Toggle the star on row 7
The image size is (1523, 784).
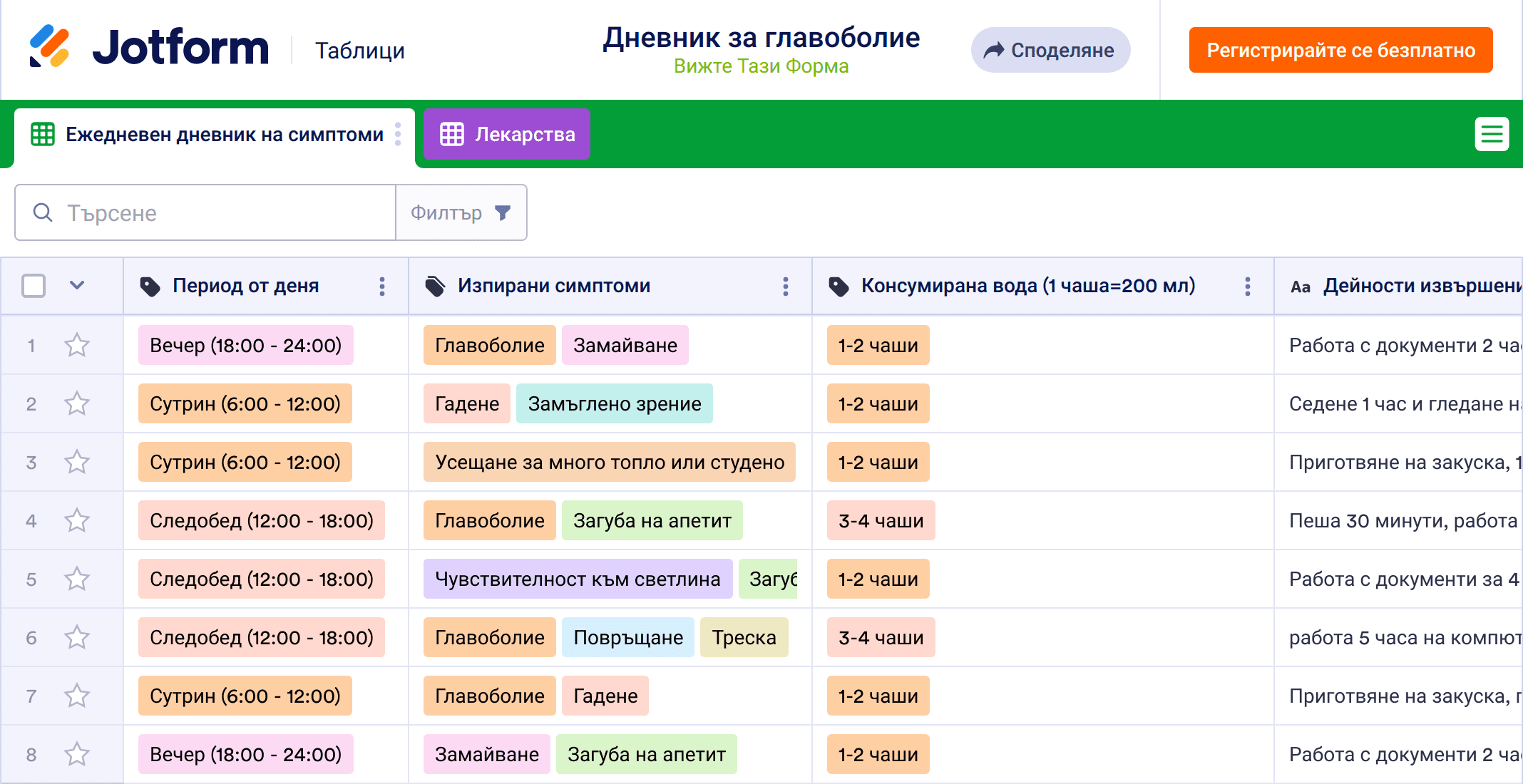pyautogui.click(x=77, y=696)
